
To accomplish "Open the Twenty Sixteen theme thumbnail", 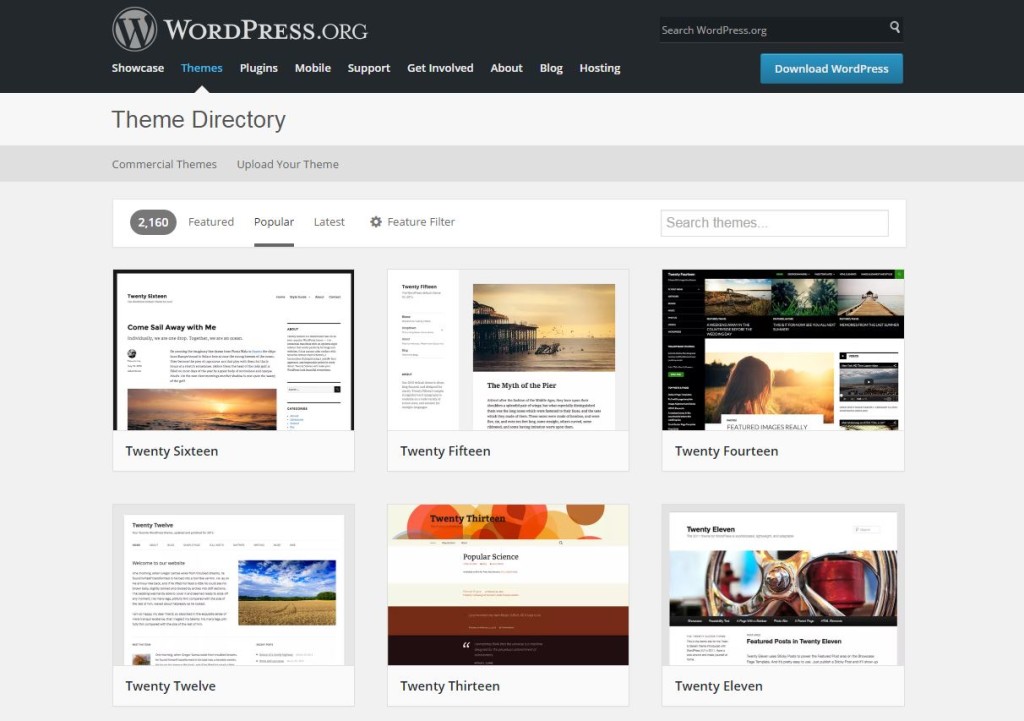I will pos(233,350).
